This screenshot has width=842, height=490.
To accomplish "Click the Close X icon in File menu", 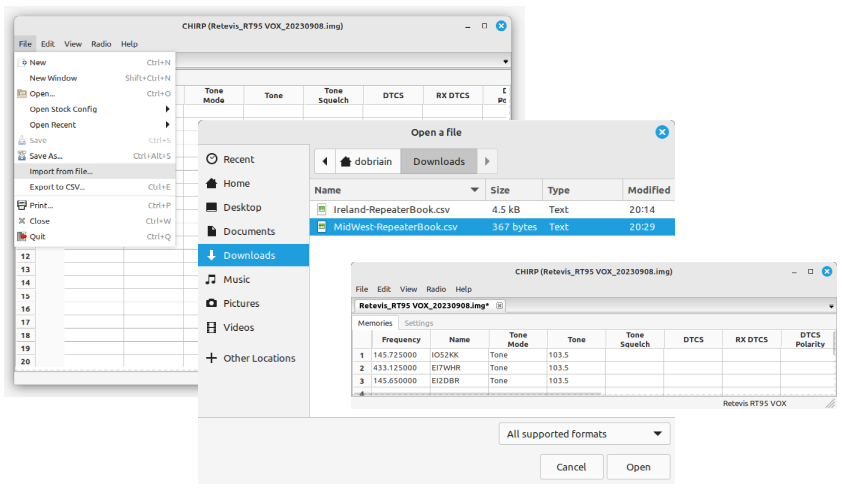I will (22, 221).
